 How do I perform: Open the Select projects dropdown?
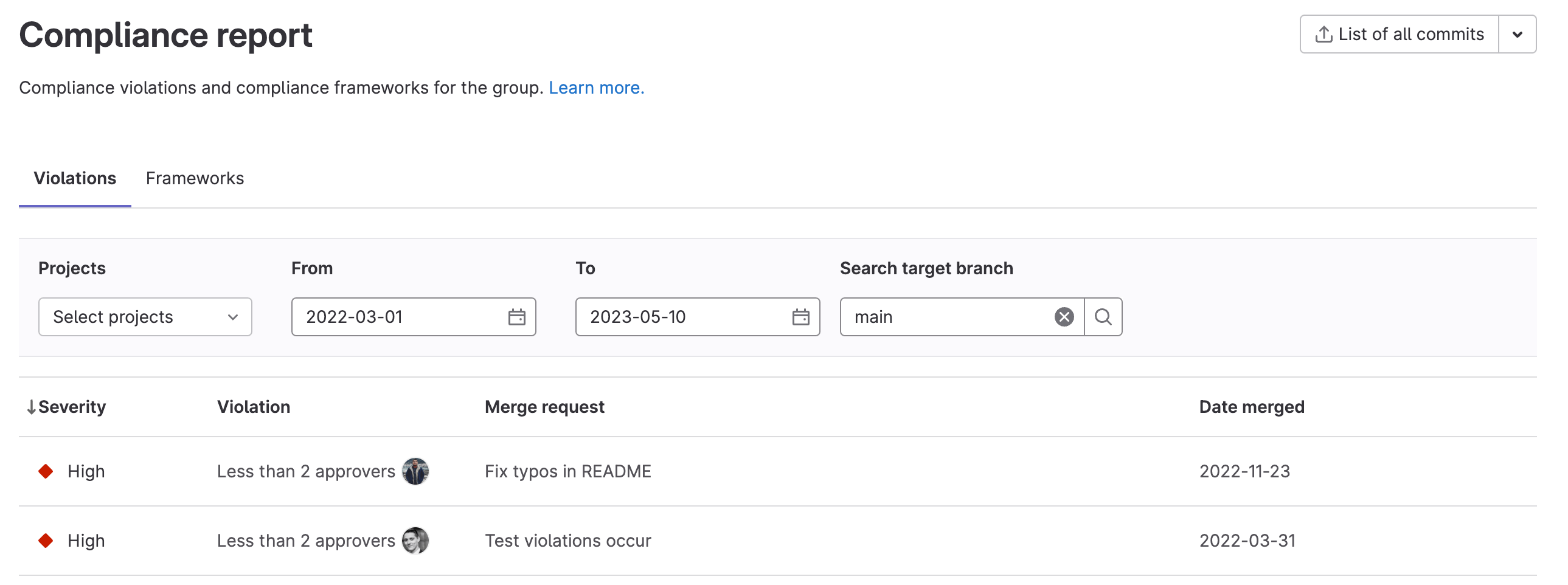click(145, 317)
